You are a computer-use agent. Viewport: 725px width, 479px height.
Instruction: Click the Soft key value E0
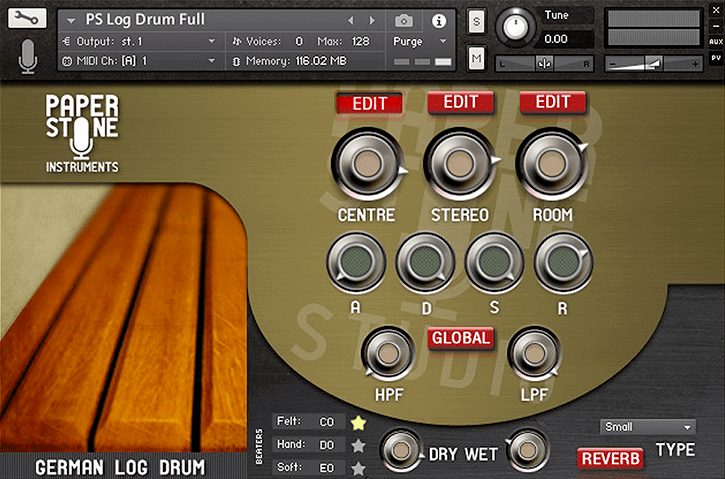(327, 468)
